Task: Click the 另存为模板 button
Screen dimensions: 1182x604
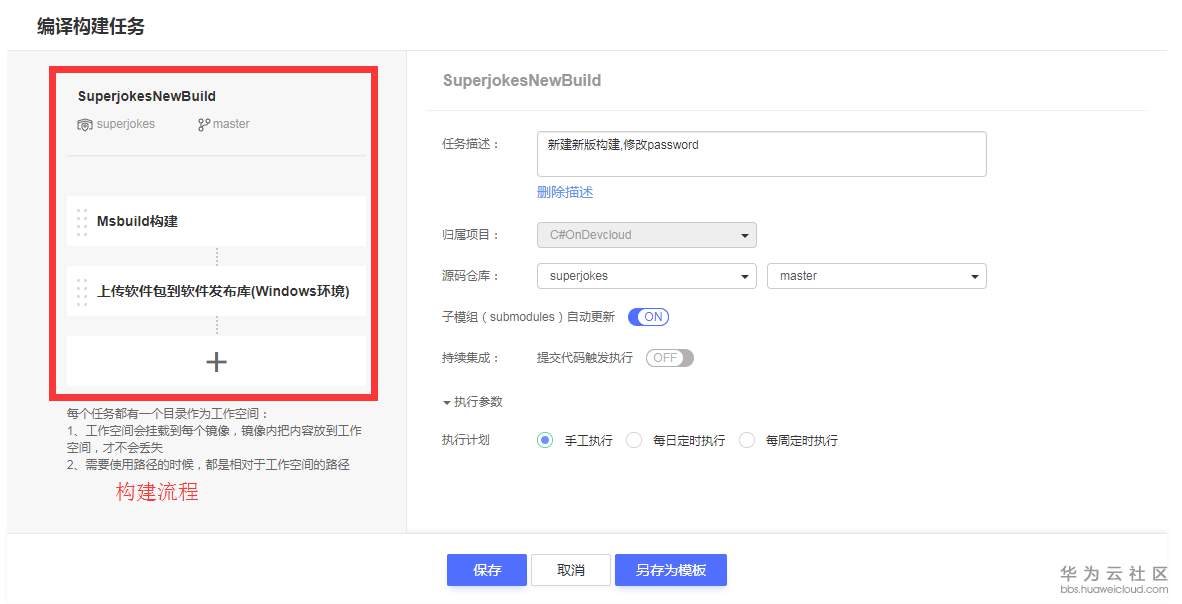Action: [671, 570]
